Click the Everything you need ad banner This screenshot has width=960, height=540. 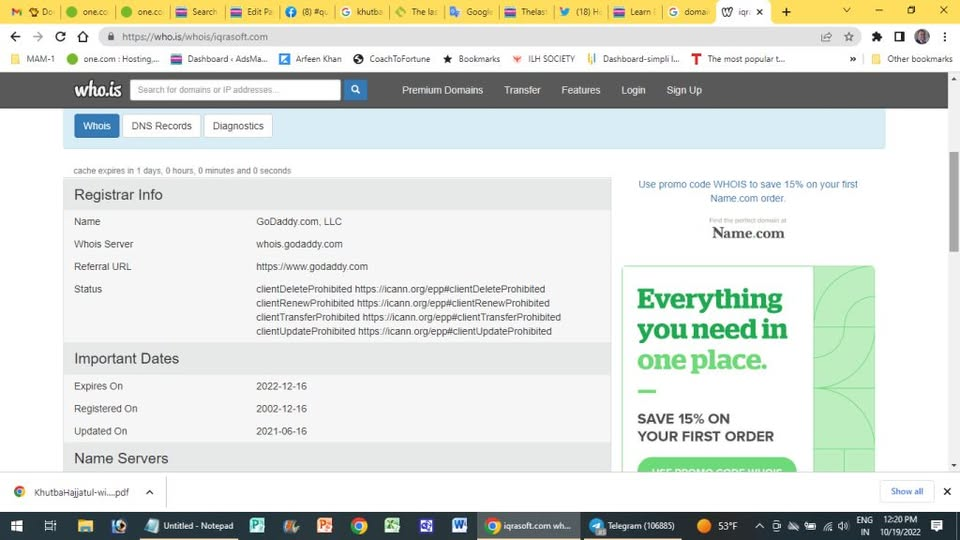coord(748,369)
